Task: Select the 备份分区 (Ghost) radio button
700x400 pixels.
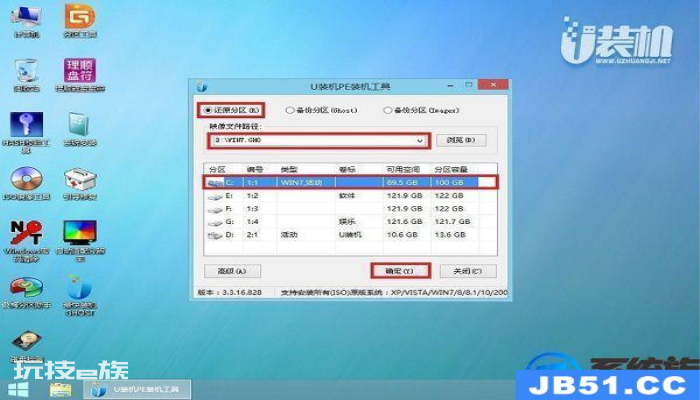Action: (290, 110)
